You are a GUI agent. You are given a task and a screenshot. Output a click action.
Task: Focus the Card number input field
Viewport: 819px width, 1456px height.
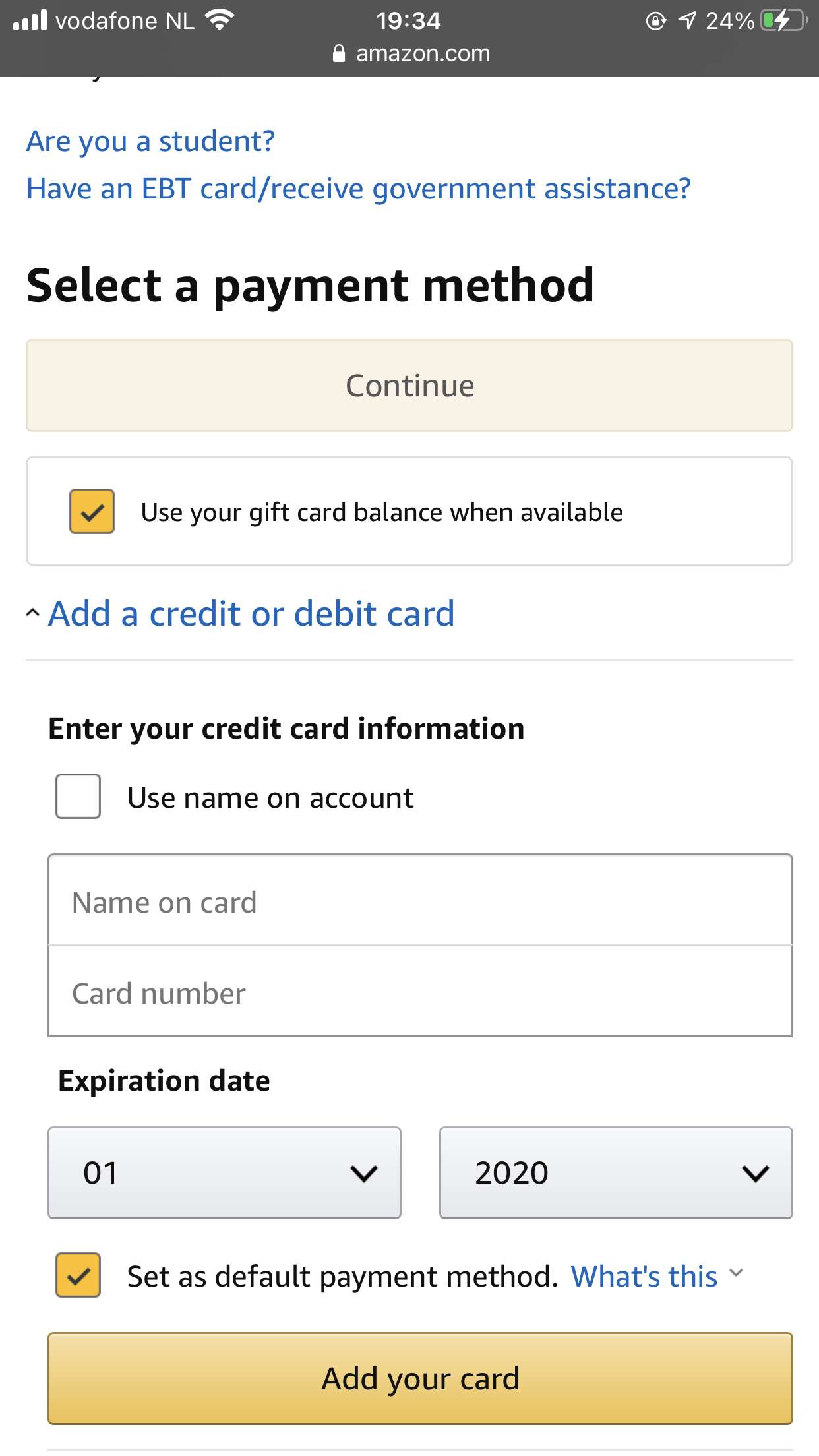(420, 991)
